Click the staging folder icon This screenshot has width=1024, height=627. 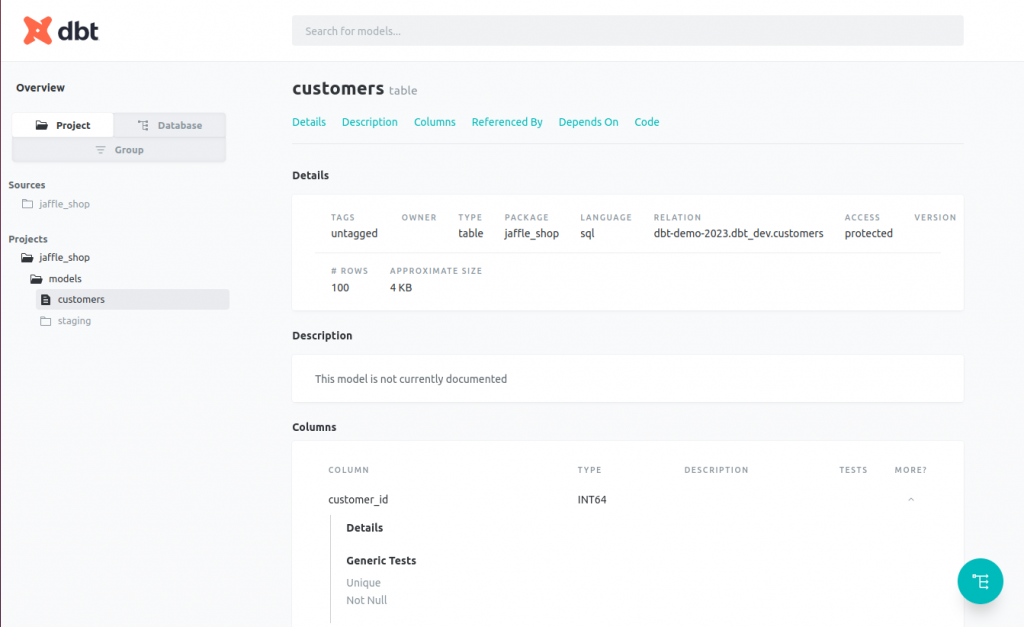pyautogui.click(x=46, y=321)
